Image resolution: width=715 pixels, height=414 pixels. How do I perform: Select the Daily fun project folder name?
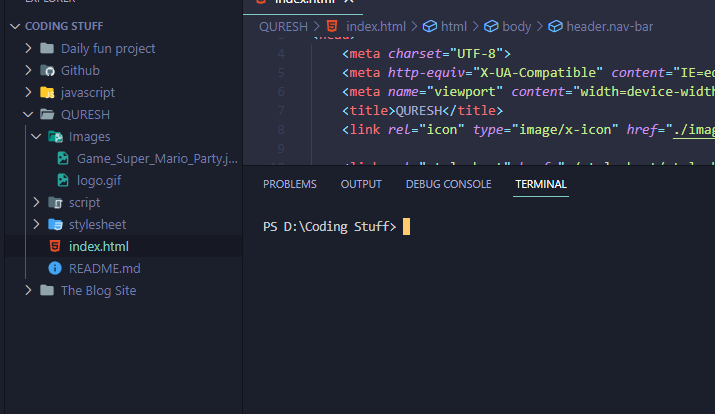(x=108, y=48)
